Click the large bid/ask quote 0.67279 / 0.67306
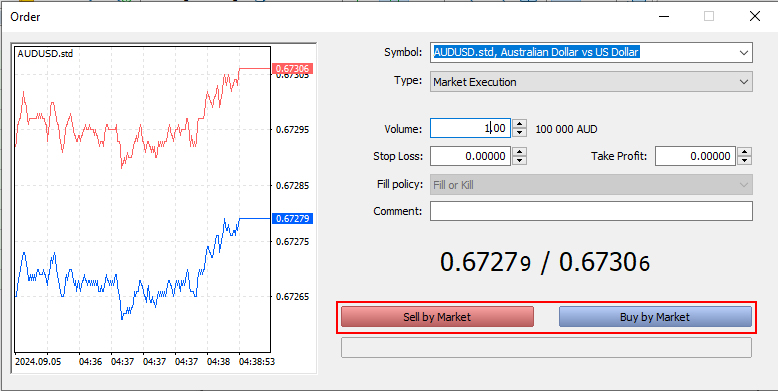778x391 pixels. click(544, 262)
